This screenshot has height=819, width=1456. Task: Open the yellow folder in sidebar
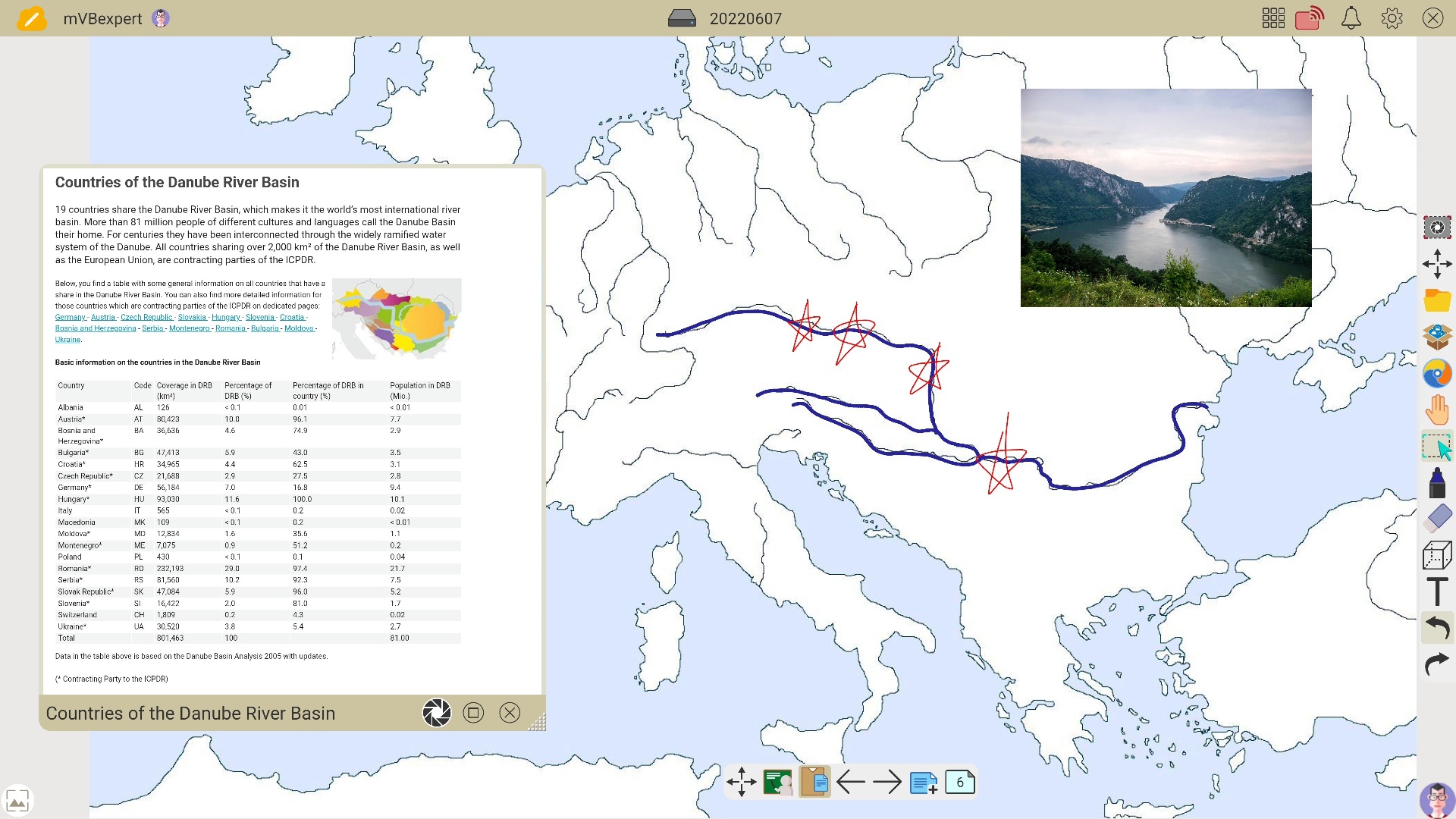point(1437,300)
